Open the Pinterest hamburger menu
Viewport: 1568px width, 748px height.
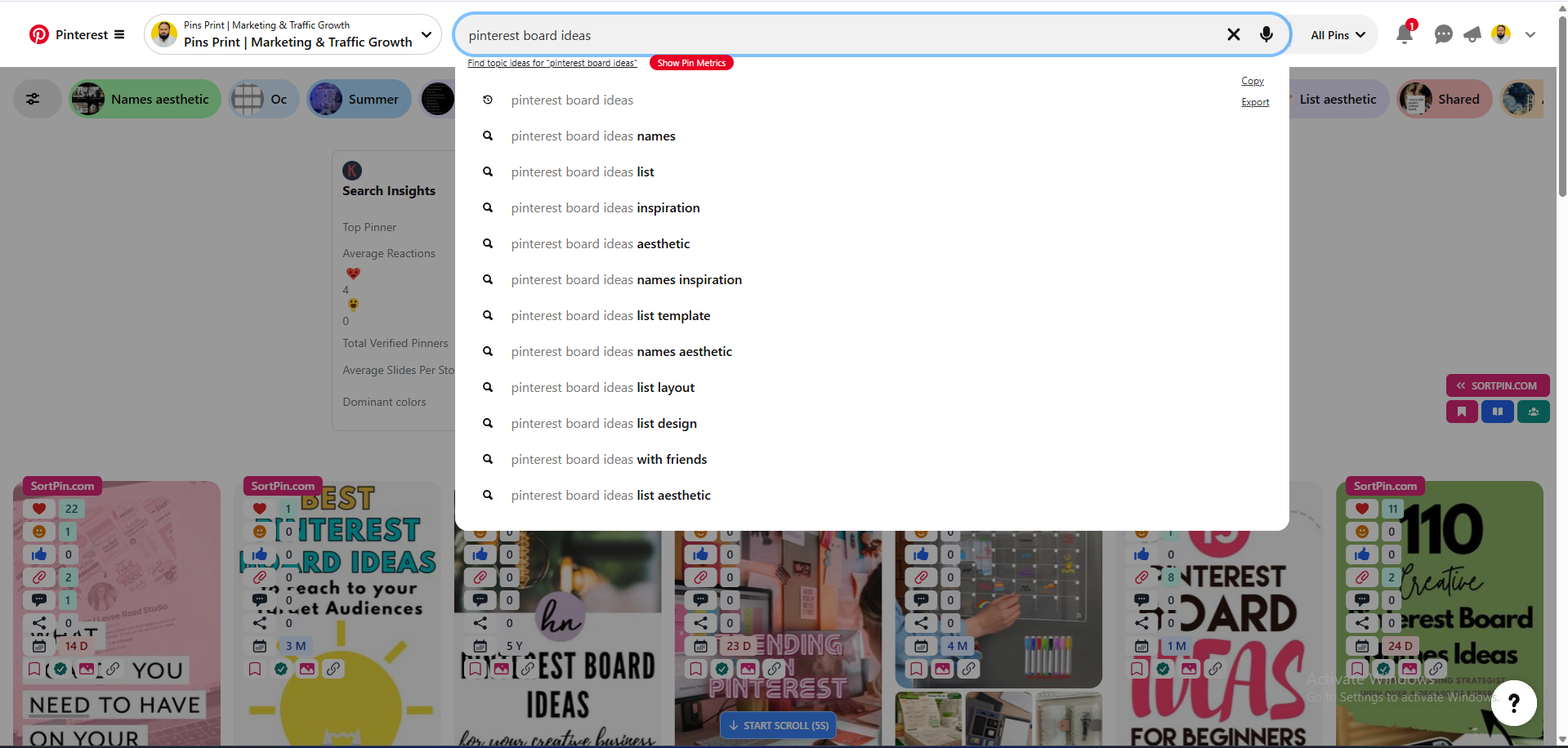[x=119, y=34]
